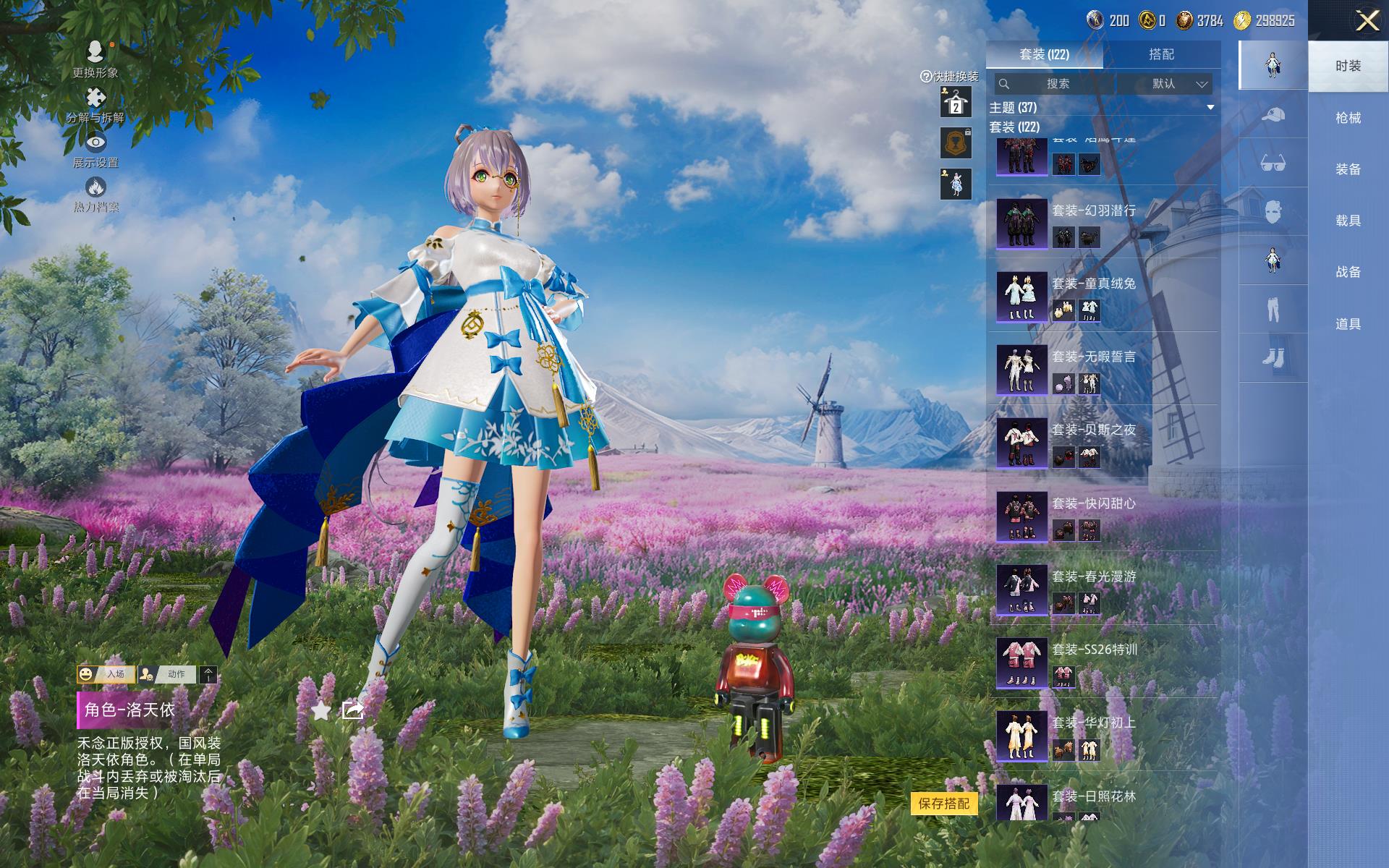Click the 200 blue coin currency icon
1389x868 pixels.
[1096, 20]
